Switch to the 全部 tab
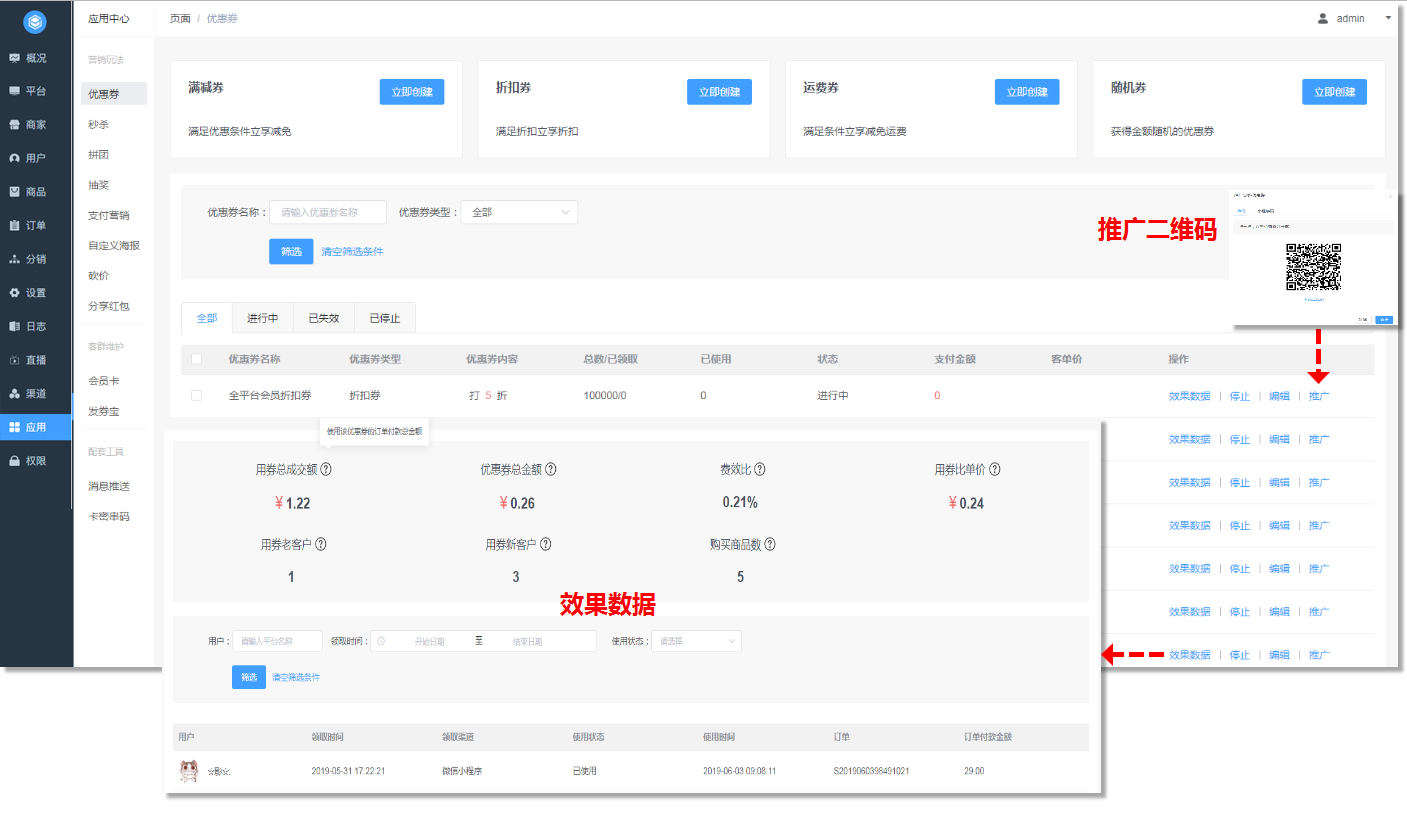 pos(207,318)
